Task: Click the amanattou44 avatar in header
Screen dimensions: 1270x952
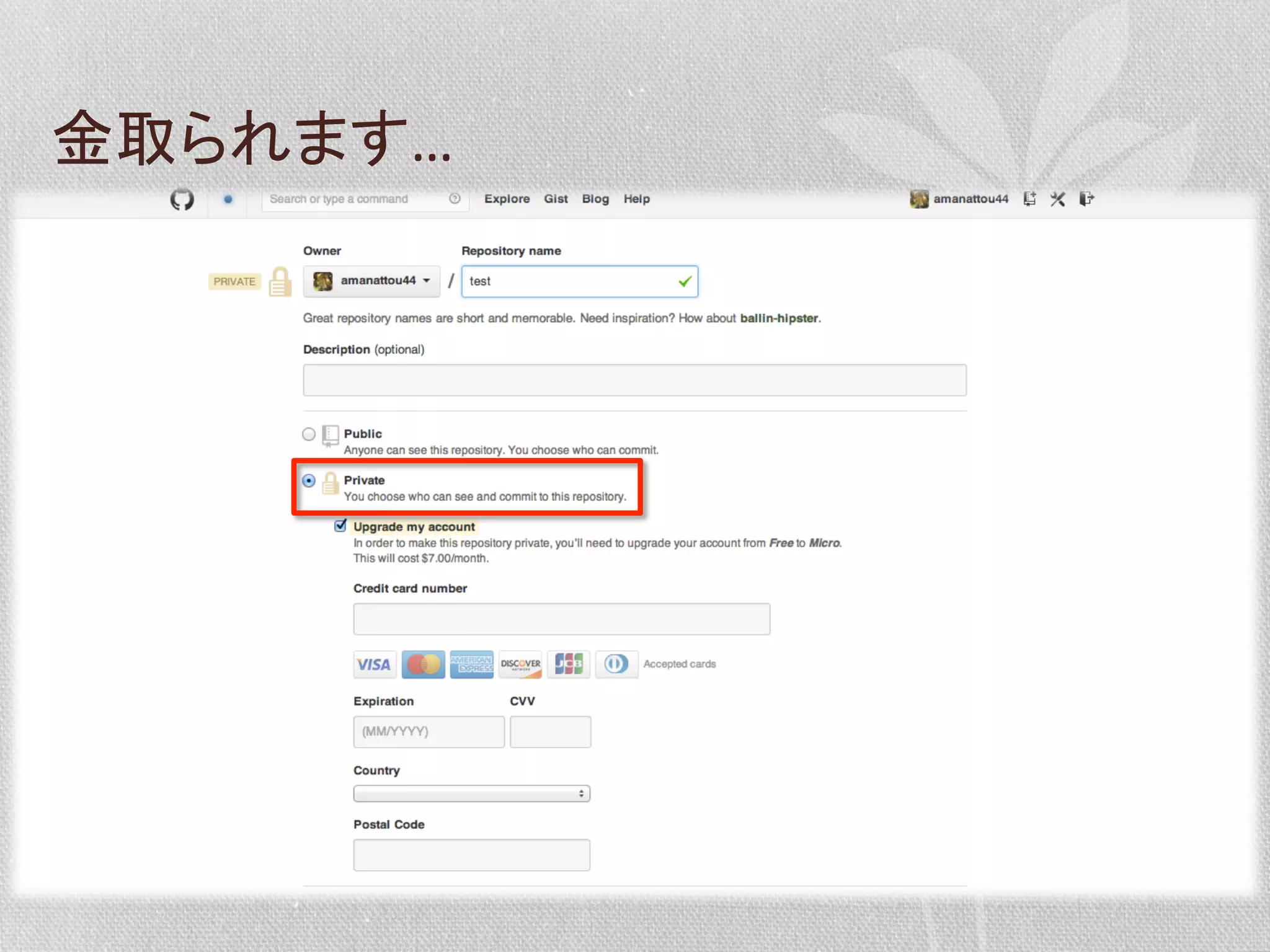Action: click(x=919, y=199)
